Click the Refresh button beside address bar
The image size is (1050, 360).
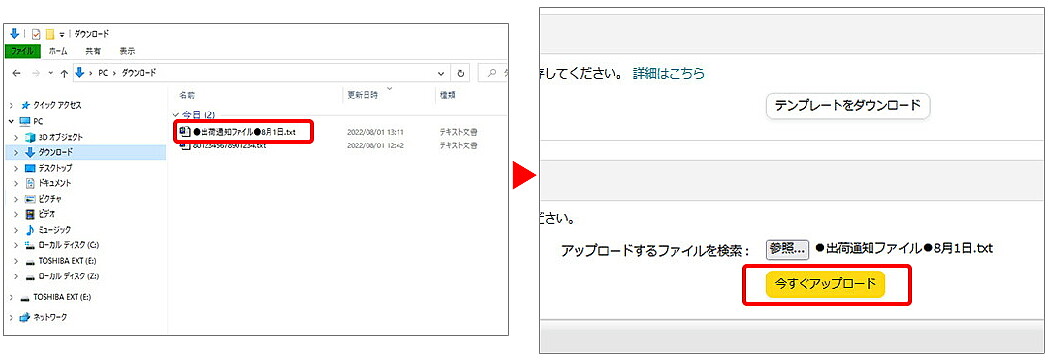click(461, 74)
